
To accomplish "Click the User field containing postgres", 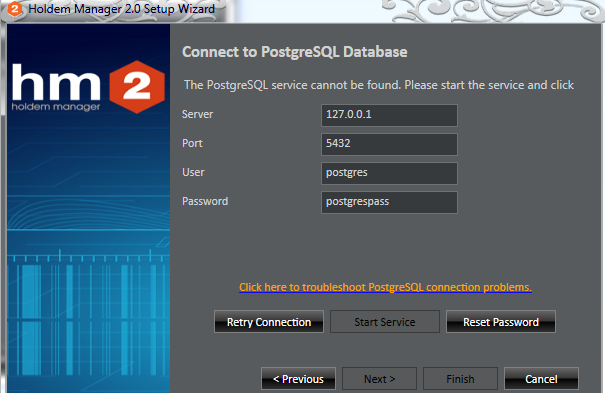I will tap(389, 173).
